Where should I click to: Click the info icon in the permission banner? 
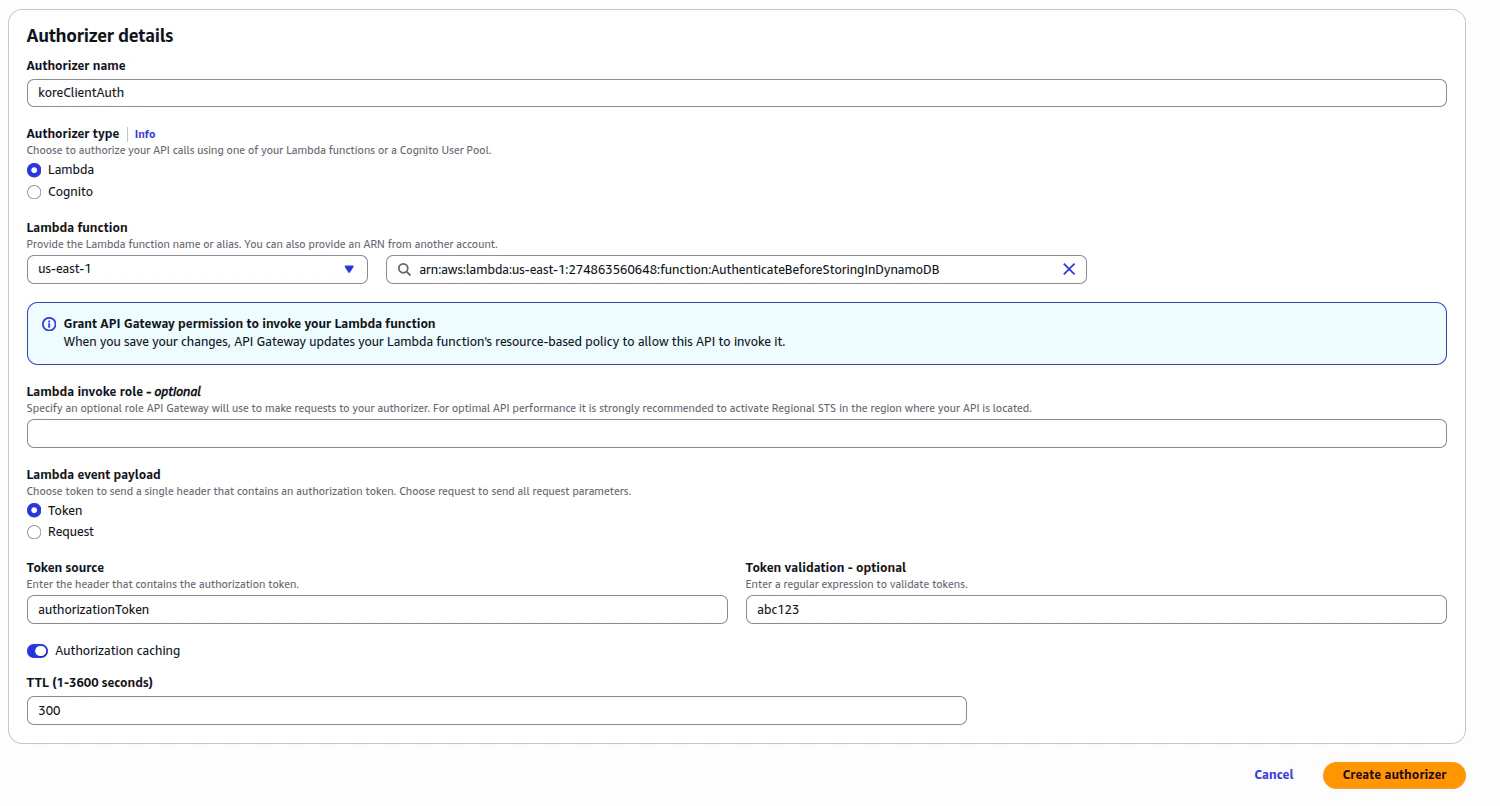[x=48, y=323]
